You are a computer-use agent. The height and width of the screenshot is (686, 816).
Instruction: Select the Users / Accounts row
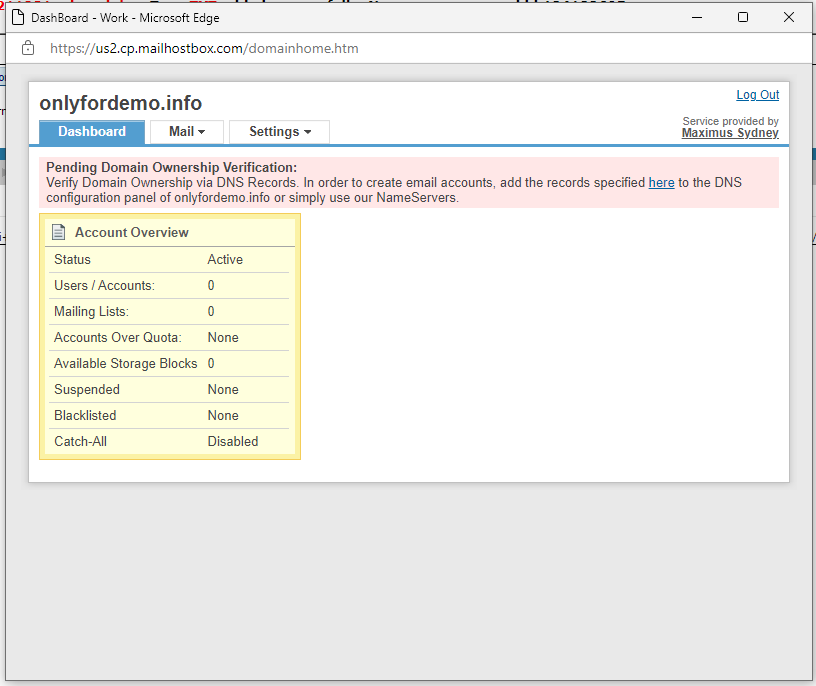[x=169, y=285]
